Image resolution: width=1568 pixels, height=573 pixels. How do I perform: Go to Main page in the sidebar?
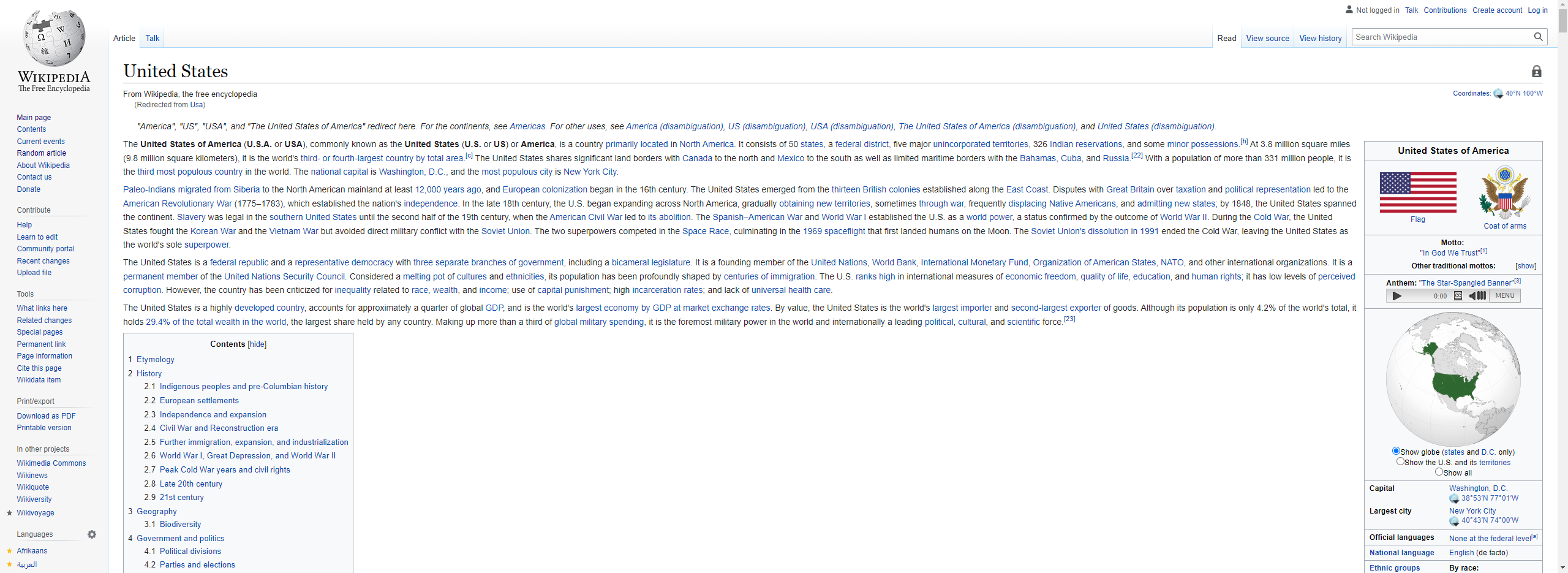click(x=34, y=118)
